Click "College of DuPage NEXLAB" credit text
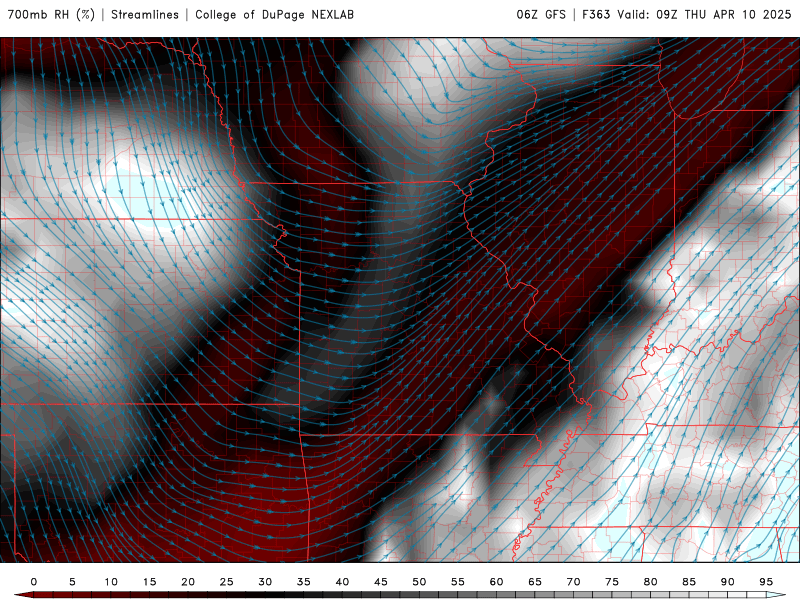The height and width of the screenshot is (600, 800). (x=274, y=15)
